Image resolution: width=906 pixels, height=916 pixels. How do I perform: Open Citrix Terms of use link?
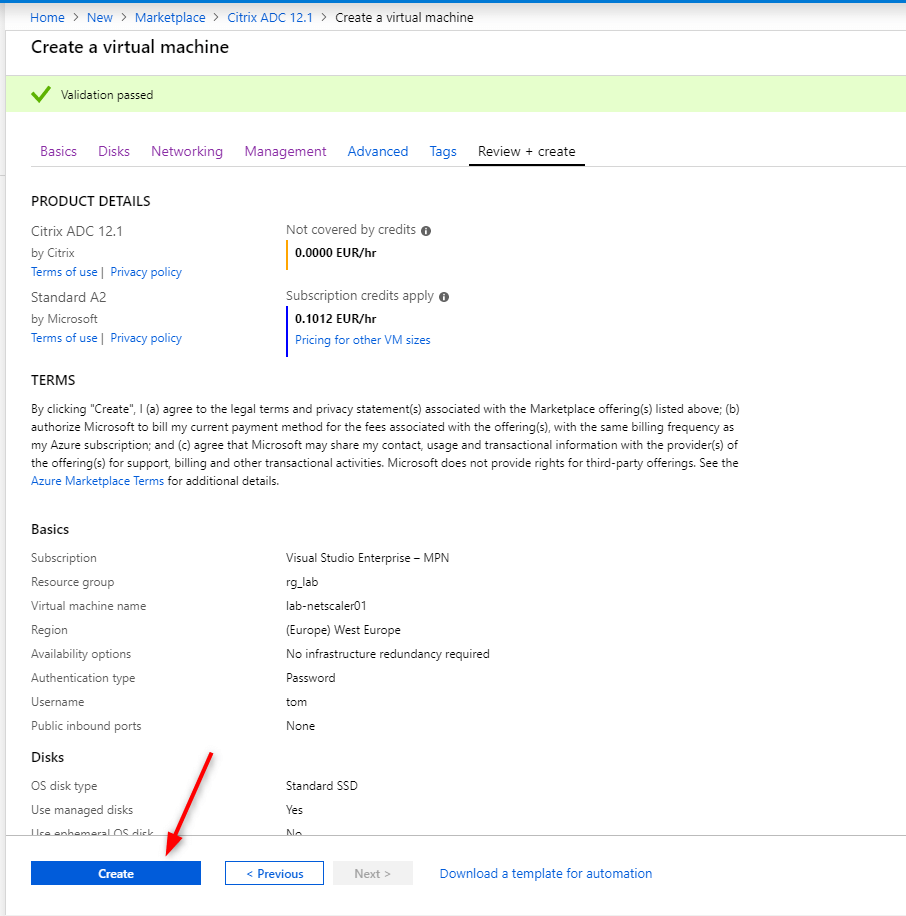(x=64, y=272)
